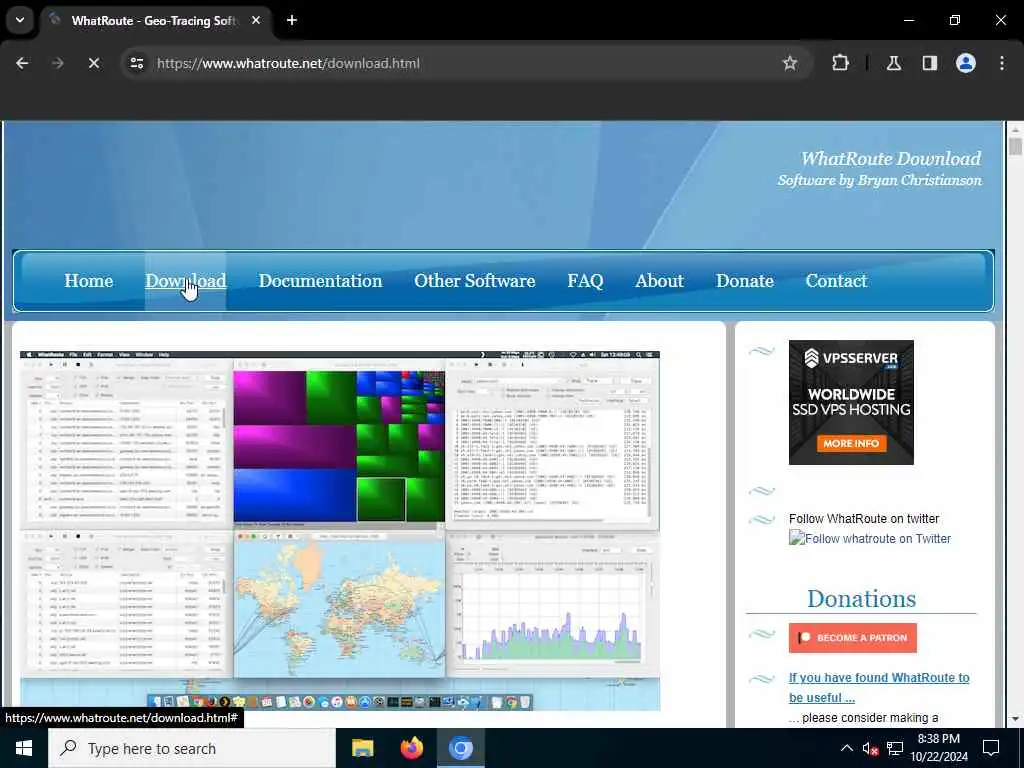Screen dimensions: 1024x768
Task: Click the WhatRoute application screenshot image
Action: pyautogui.click(x=340, y=530)
